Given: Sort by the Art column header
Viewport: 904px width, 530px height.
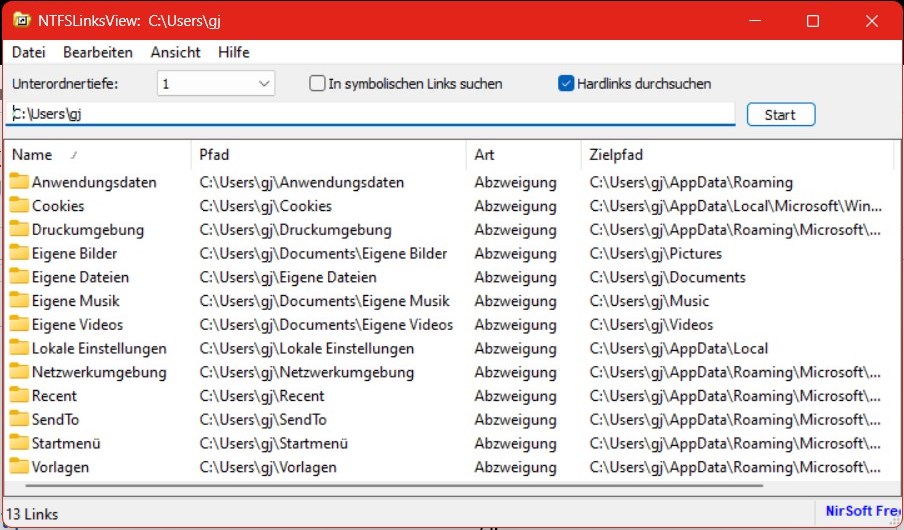Looking at the screenshot, I should click(x=523, y=155).
